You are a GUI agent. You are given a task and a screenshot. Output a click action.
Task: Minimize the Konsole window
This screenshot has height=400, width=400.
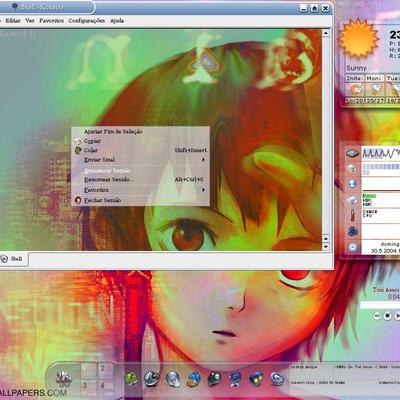click(x=303, y=8)
